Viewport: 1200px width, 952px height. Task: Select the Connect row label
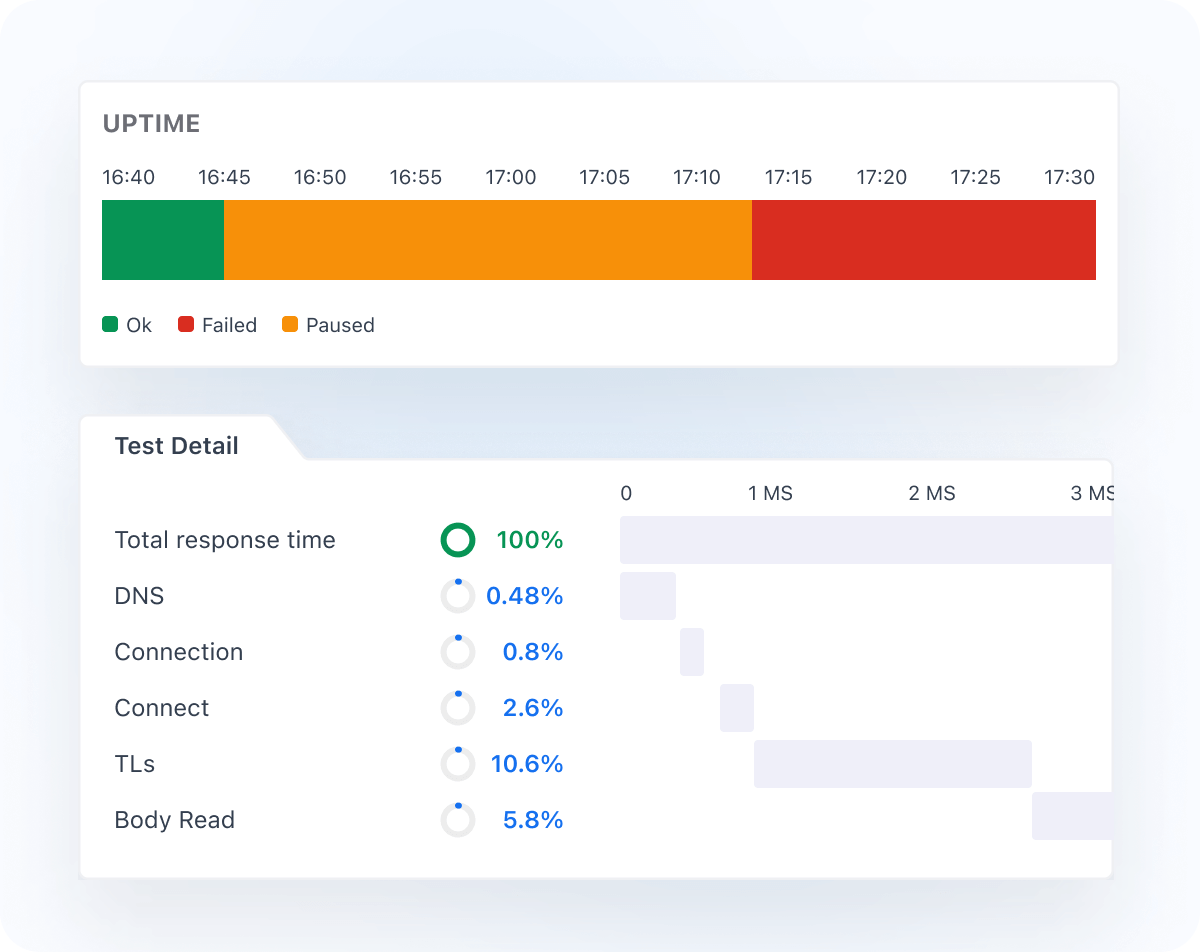click(162, 708)
